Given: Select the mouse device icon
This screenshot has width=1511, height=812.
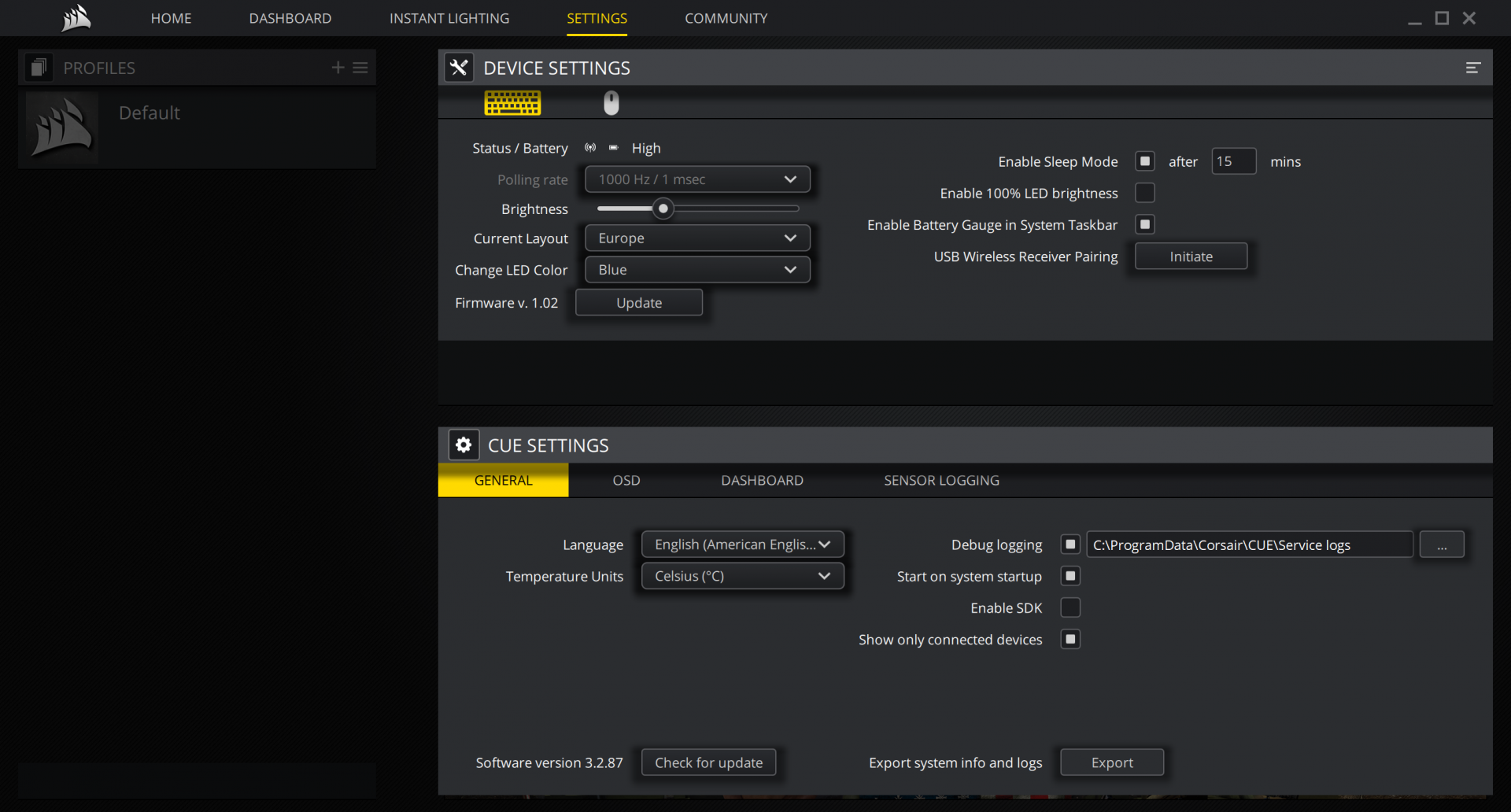Looking at the screenshot, I should (611, 103).
